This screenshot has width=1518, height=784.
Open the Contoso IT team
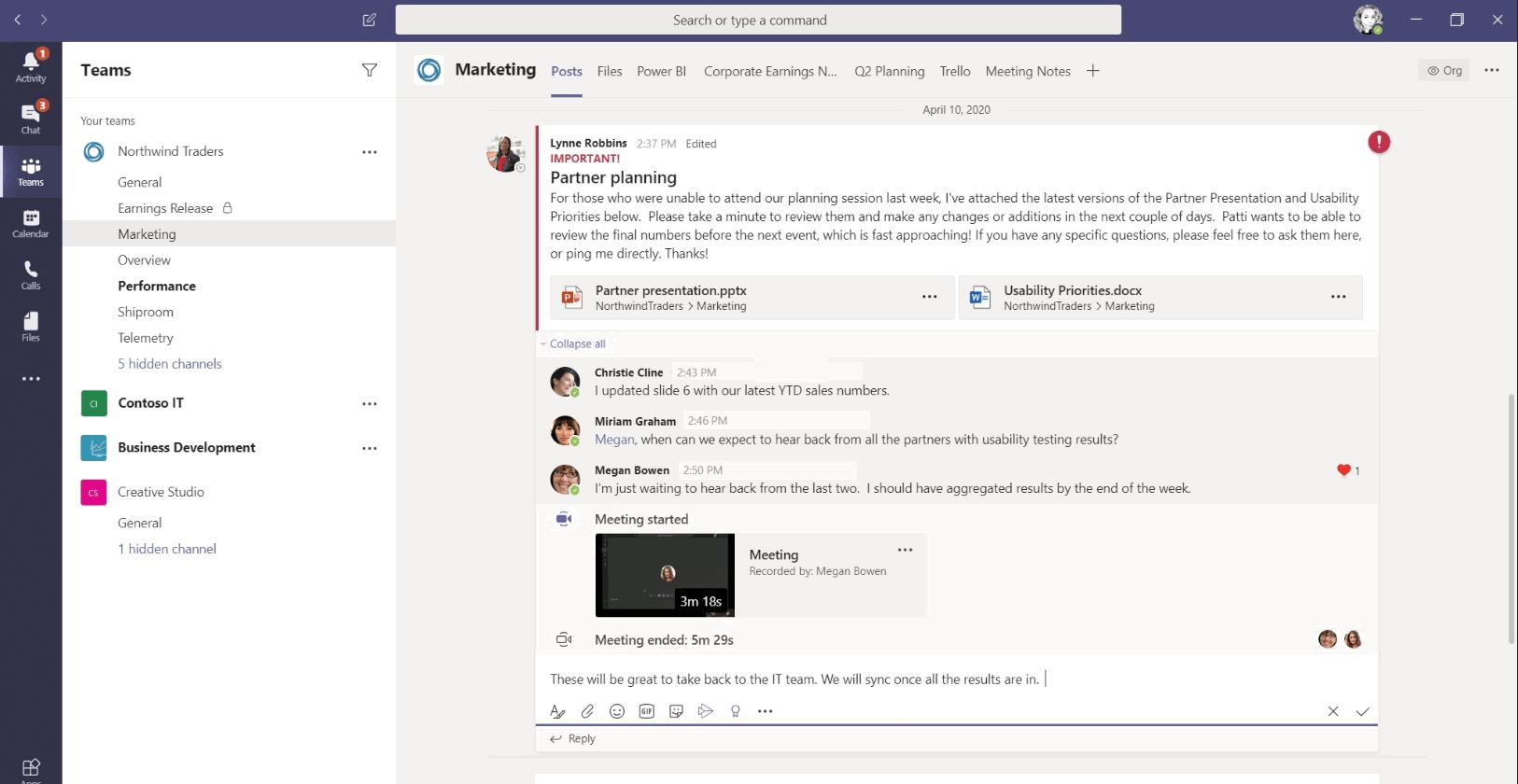click(x=150, y=403)
